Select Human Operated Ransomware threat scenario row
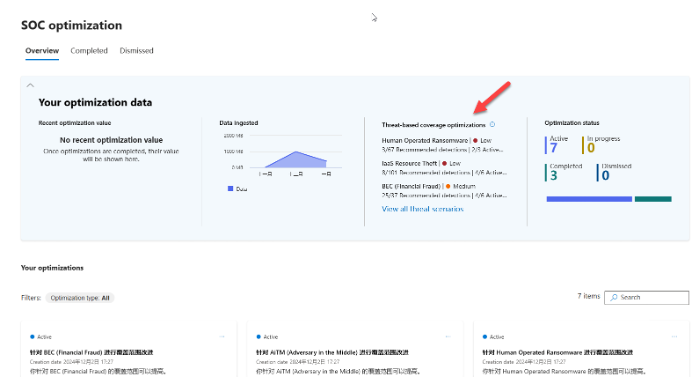Image resolution: width=695 pixels, height=380 pixels. 443,145
